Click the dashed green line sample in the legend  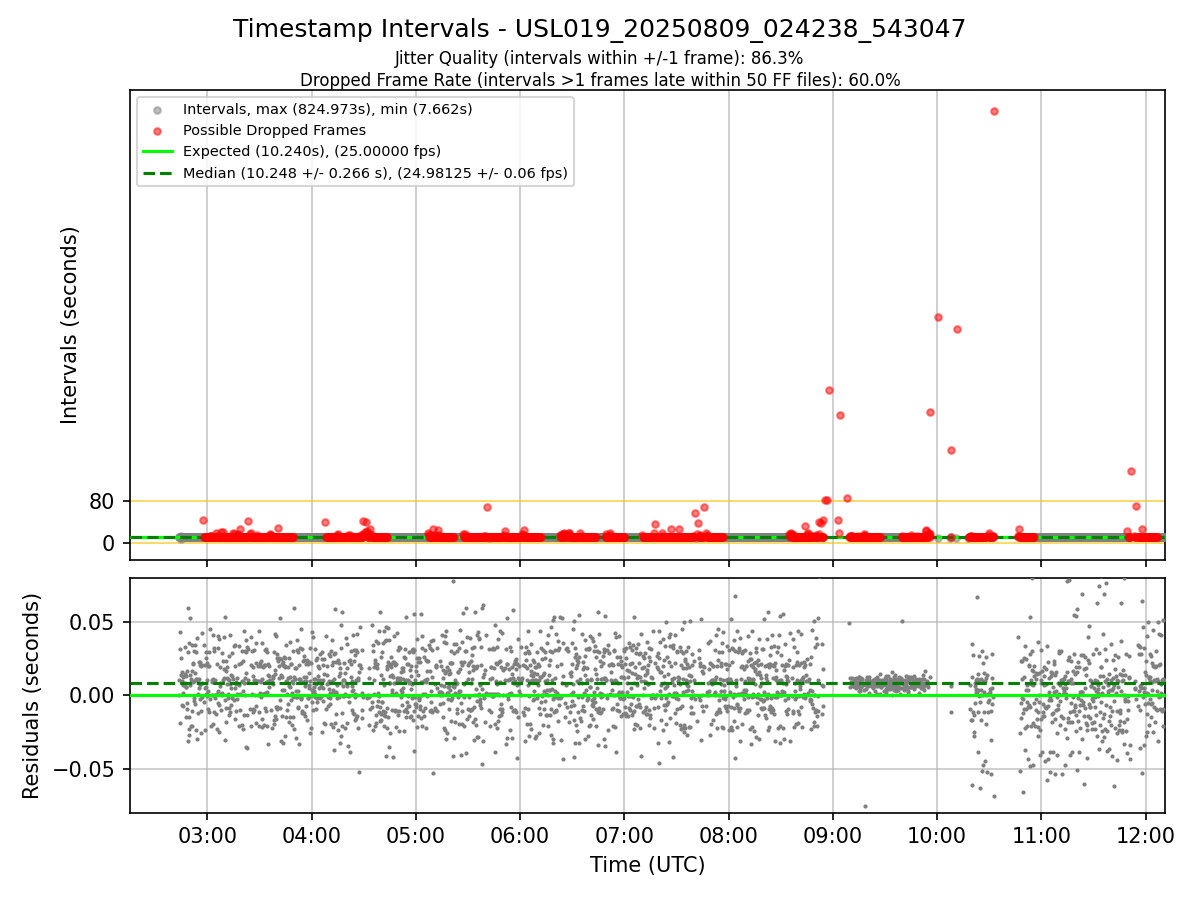point(157,173)
